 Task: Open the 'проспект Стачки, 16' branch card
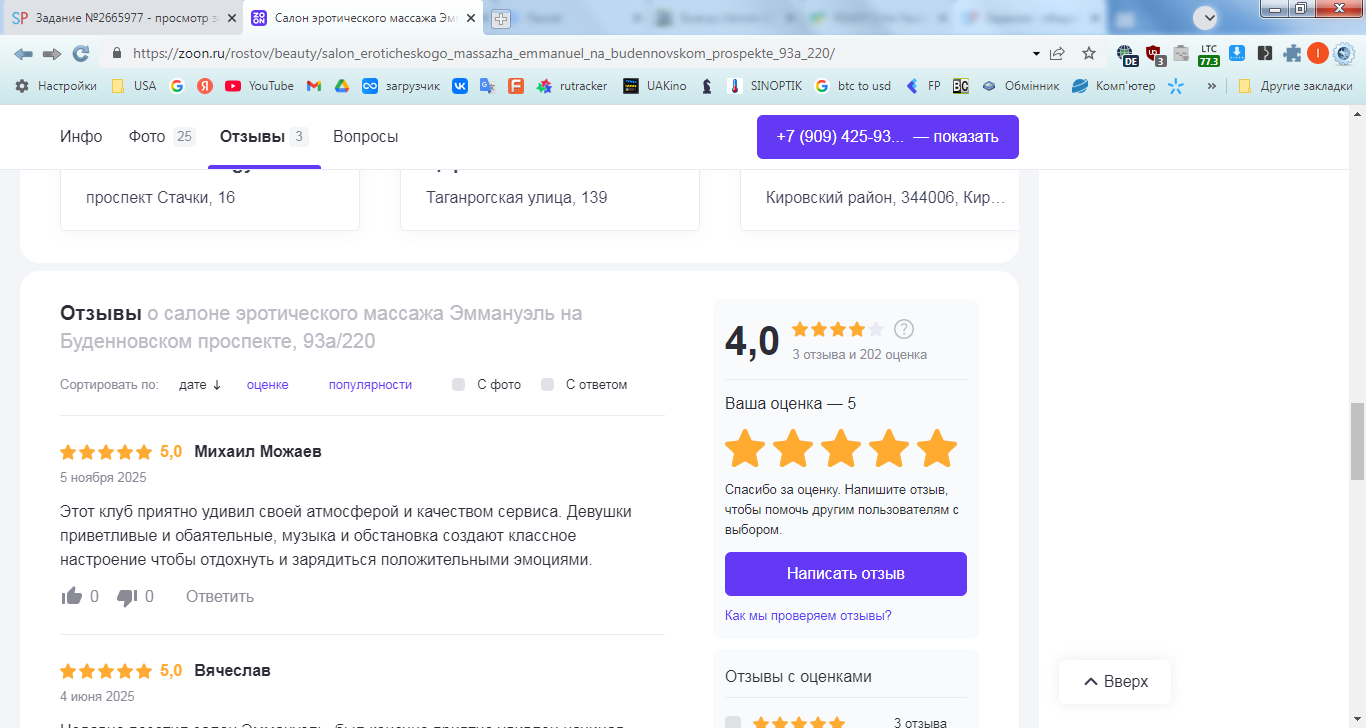pyautogui.click(x=210, y=198)
